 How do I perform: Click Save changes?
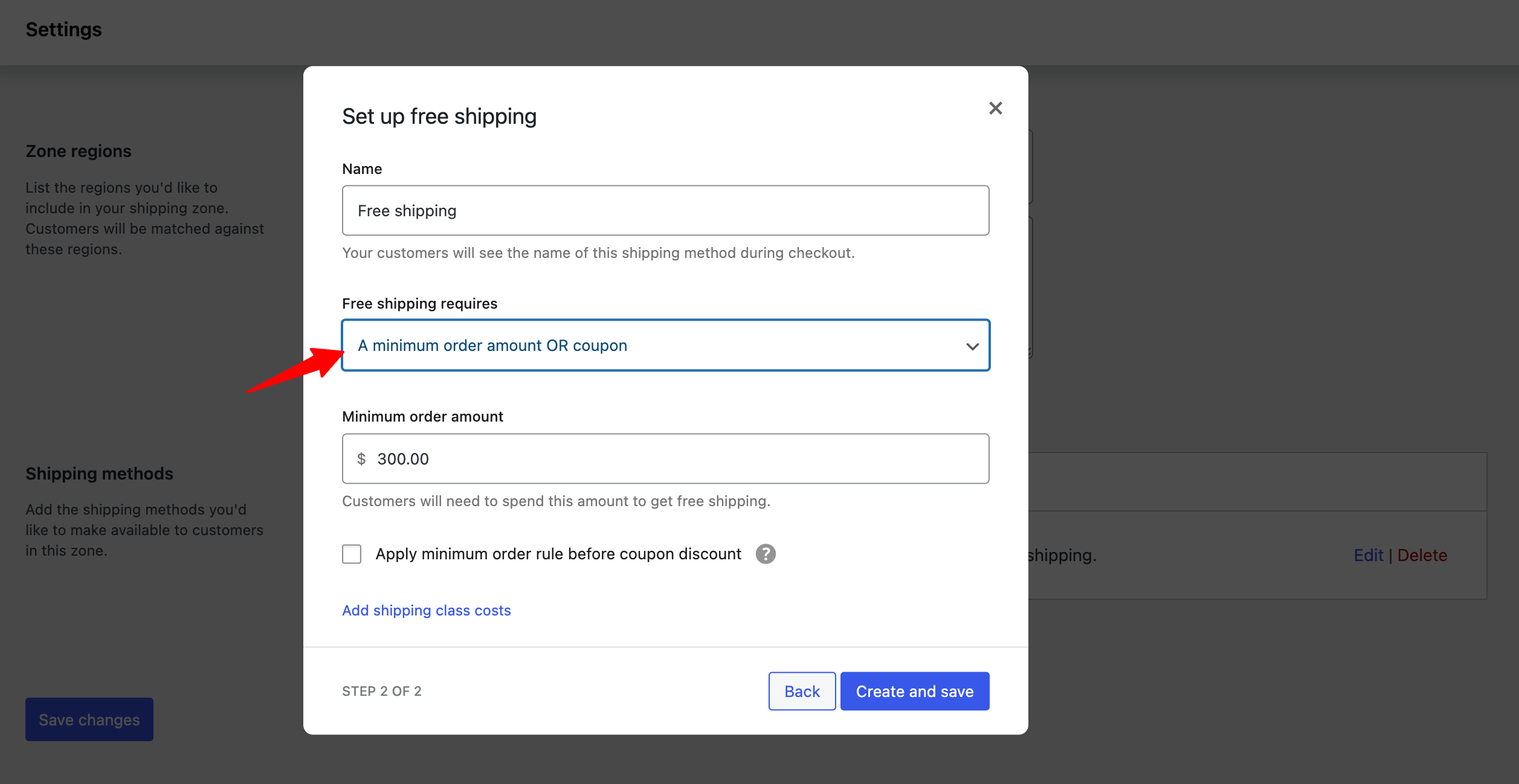click(x=89, y=719)
